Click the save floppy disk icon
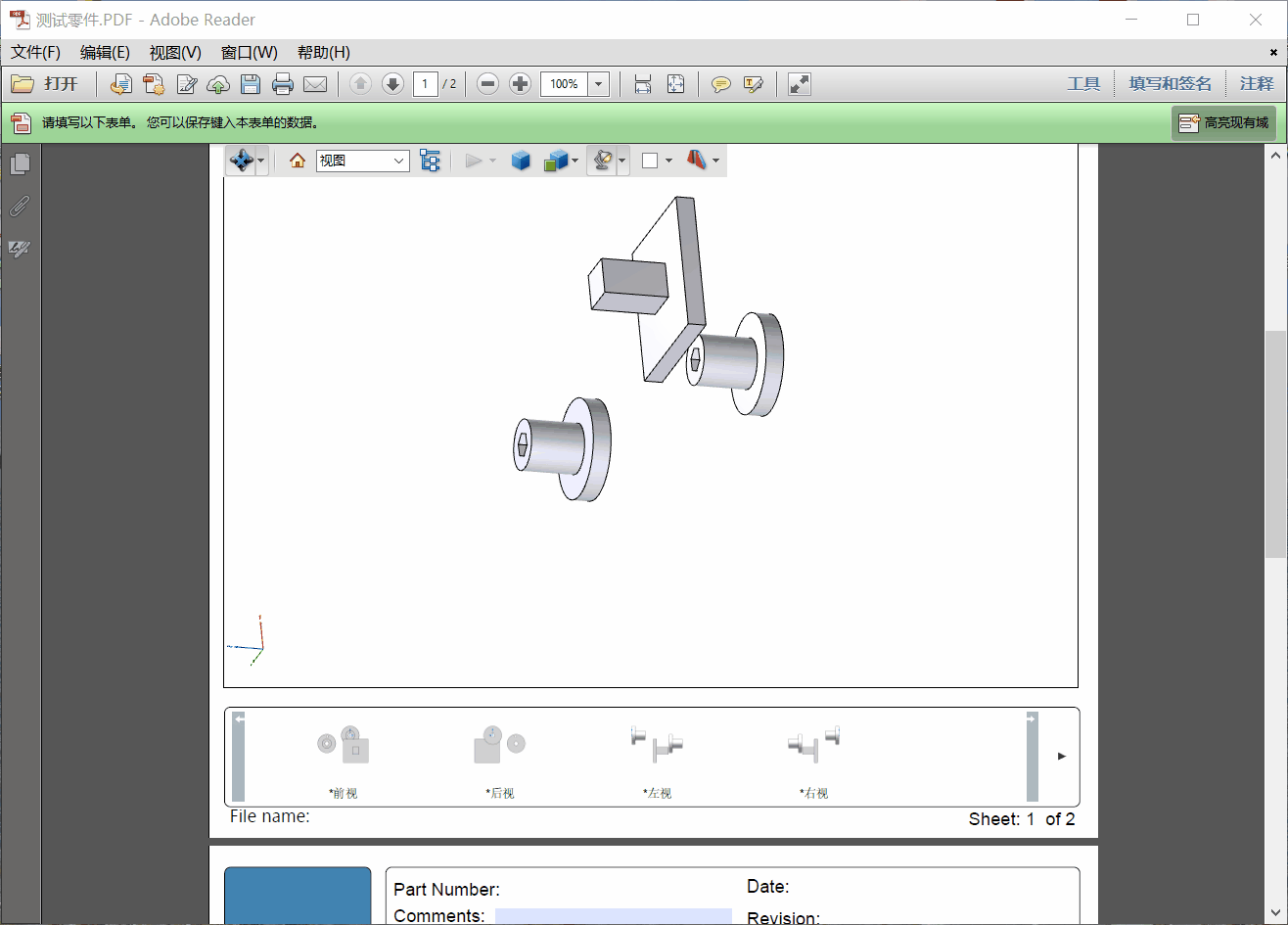 (251, 84)
